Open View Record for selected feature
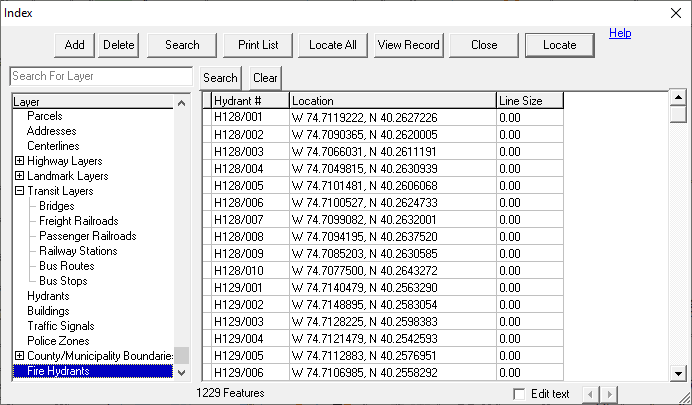 pos(408,45)
